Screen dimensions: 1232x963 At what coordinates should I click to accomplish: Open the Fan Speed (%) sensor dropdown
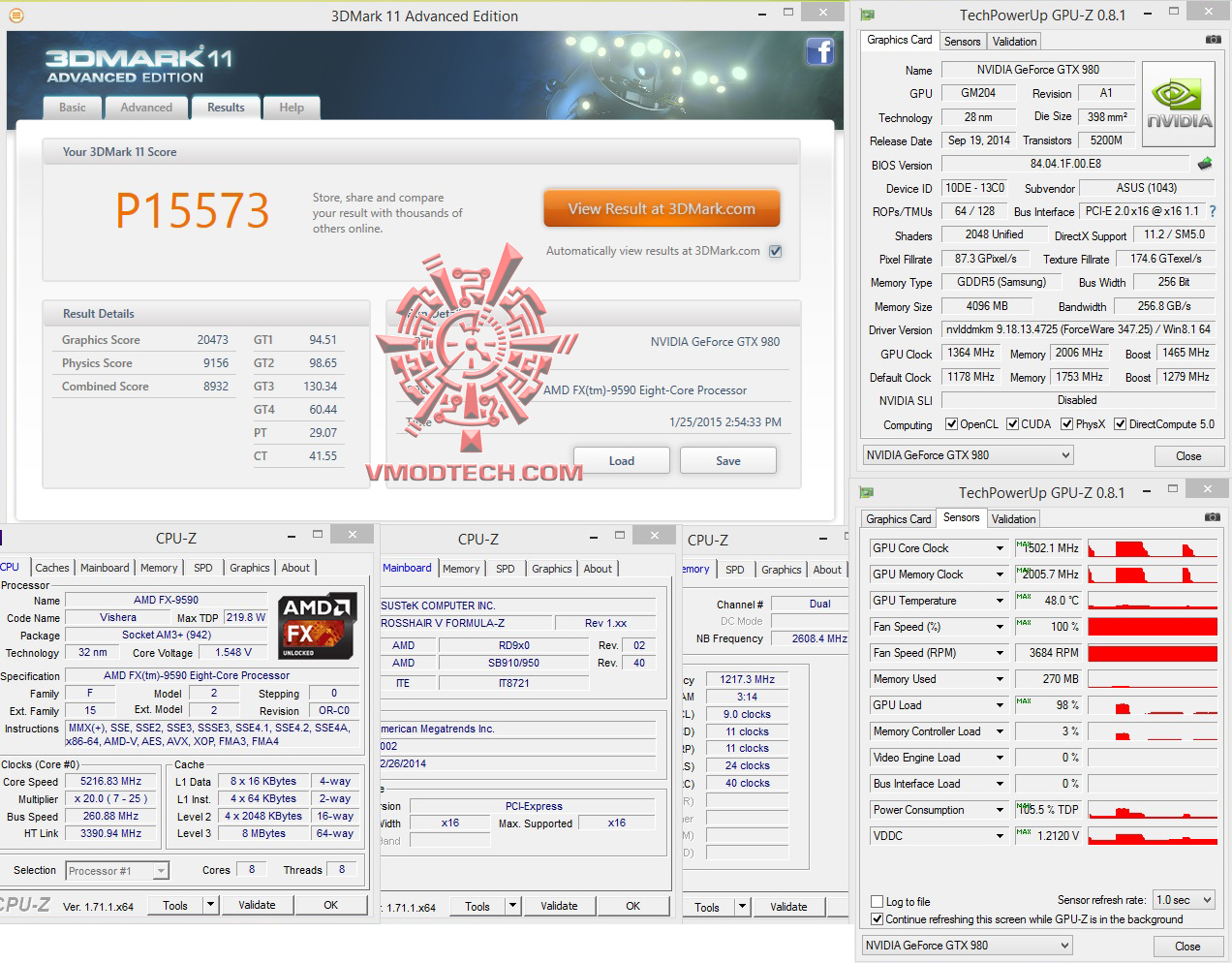[x=1001, y=627]
